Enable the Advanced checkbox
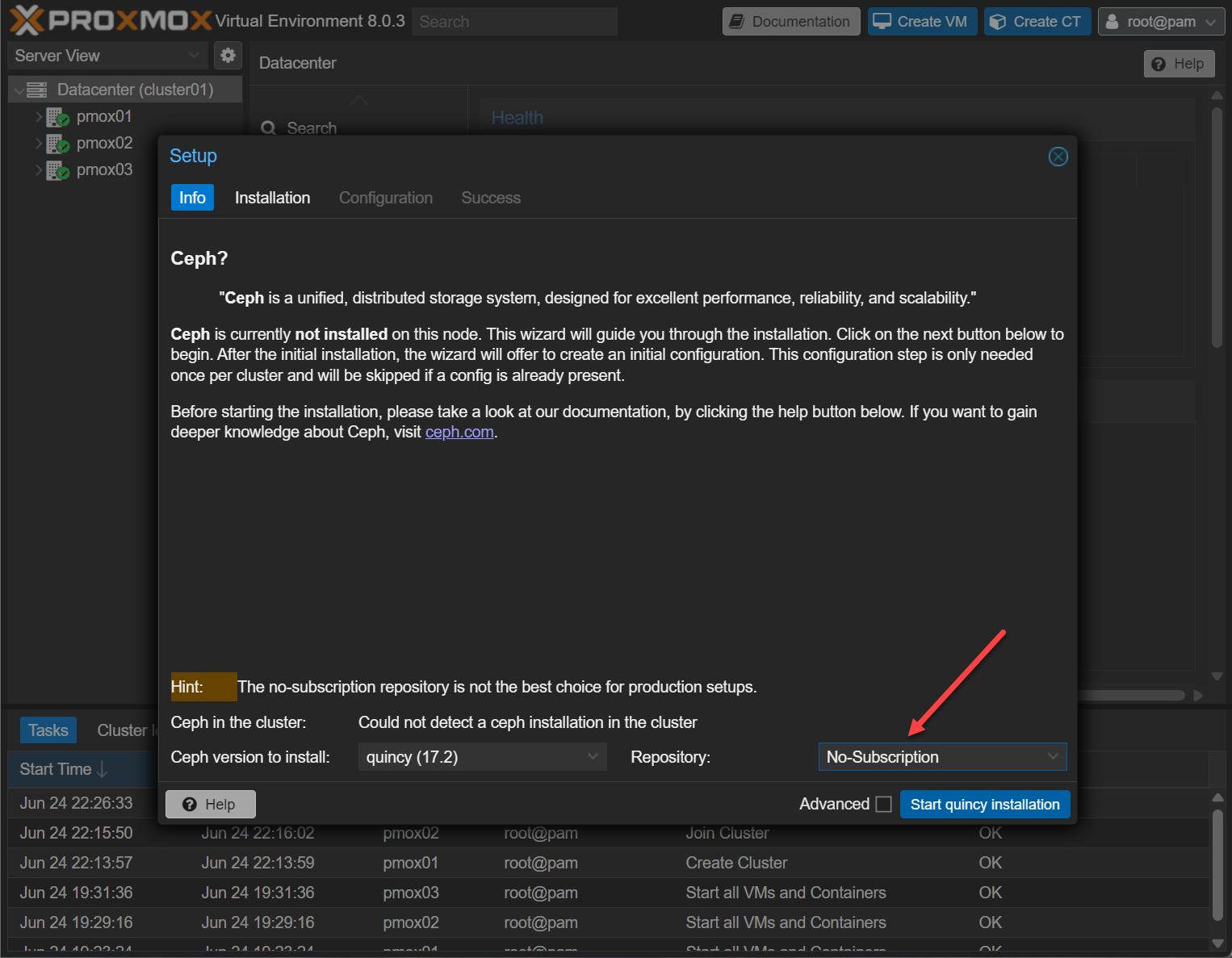1232x958 pixels. [x=883, y=805]
